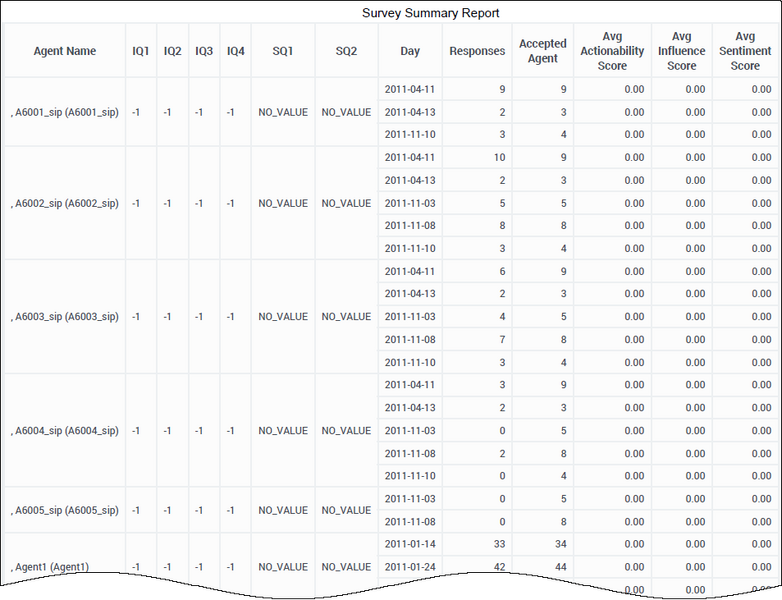The height and width of the screenshot is (600, 782).
Task: Select the Avg Sentiment Score header
Action: (x=745, y=51)
